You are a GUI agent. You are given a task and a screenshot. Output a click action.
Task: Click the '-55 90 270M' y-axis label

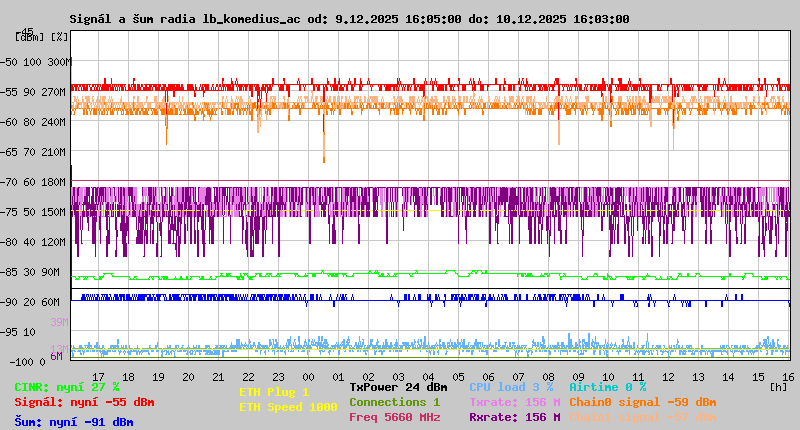point(33,92)
